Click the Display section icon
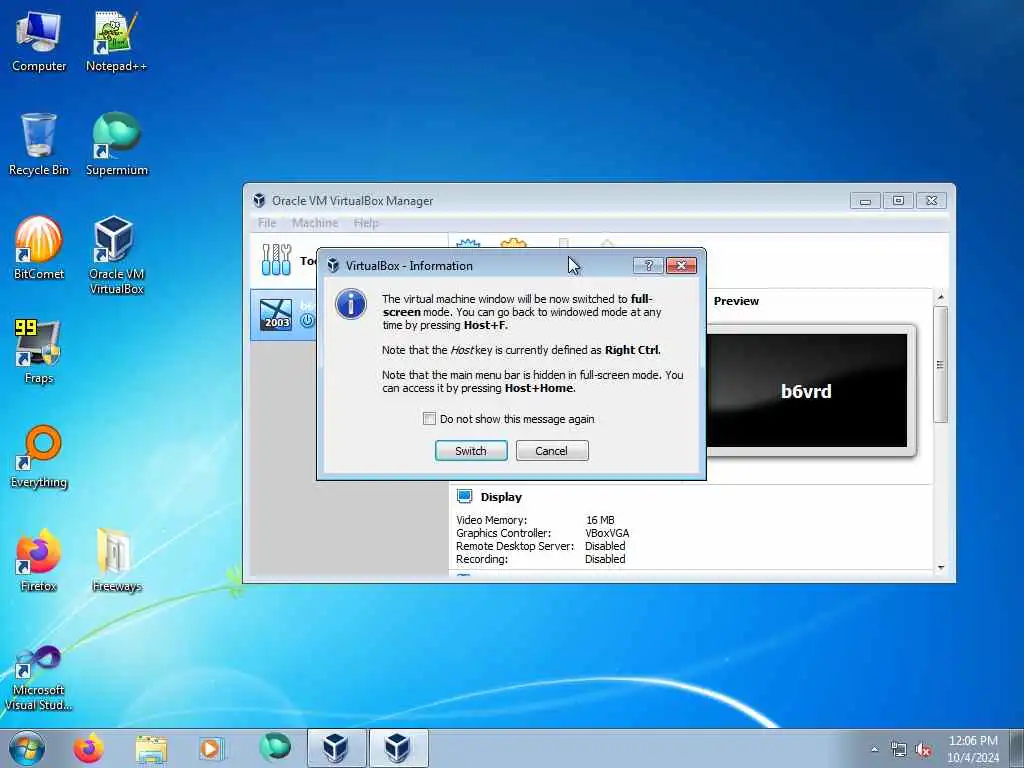This screenshot has width=1024, height=768. pyautogui.click(x=464, y=496)
